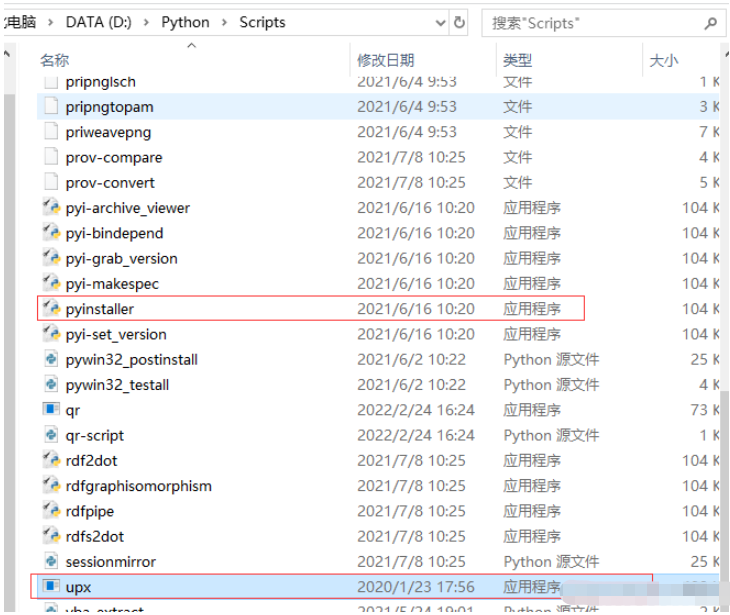Expand the chevron before DATA (D:)
Screen dimensions: 730x615
click(x=50, y=22)
